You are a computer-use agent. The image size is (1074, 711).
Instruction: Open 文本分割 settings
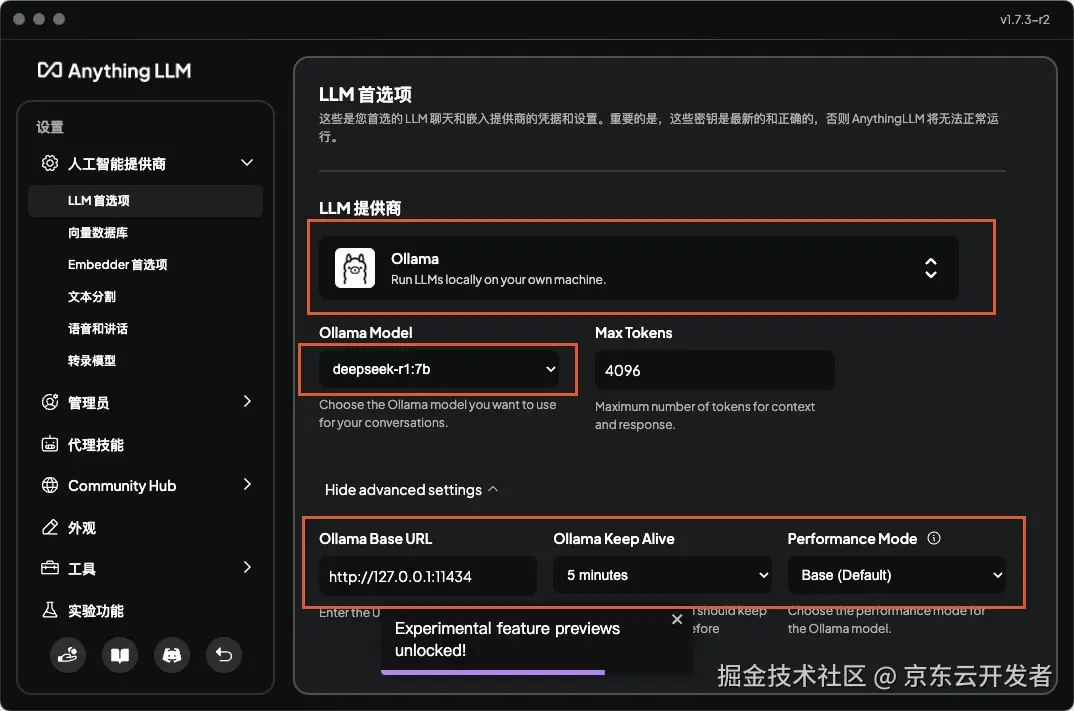[92, 297]
